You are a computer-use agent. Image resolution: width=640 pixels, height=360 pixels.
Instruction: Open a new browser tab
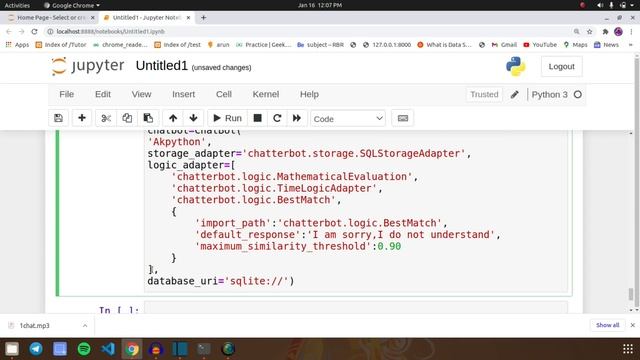click(203, 18)
